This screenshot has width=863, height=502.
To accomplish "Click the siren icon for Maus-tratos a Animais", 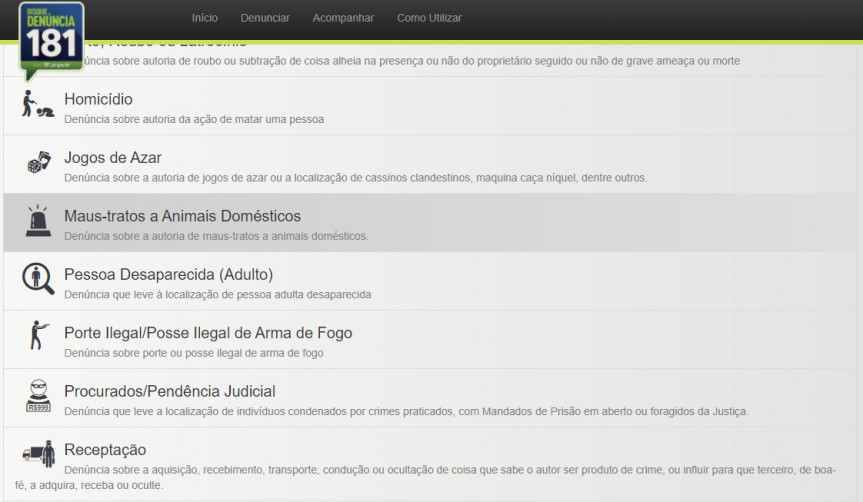I will tap(38, 221).
